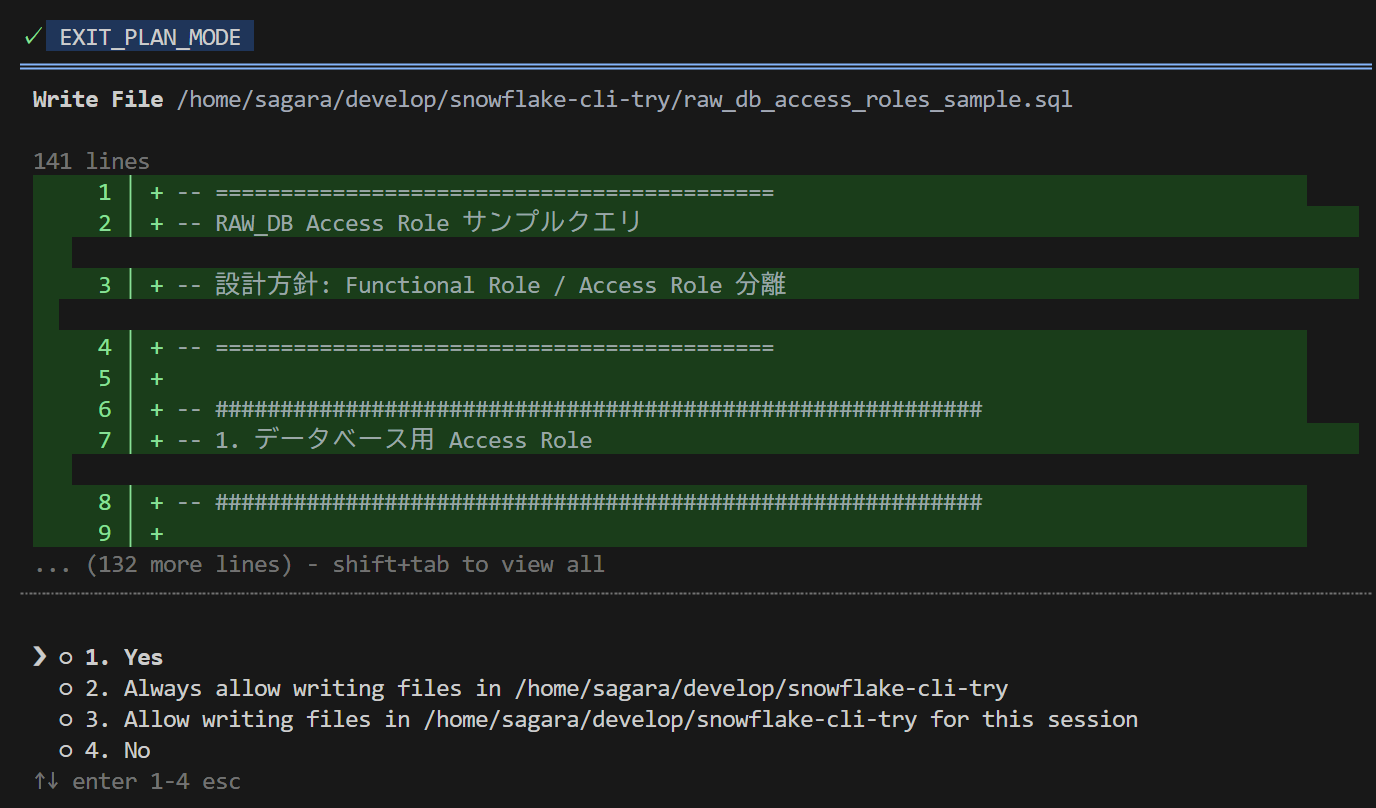
Task: Click the plus marker on diff line 9
Action: (157, 533)
